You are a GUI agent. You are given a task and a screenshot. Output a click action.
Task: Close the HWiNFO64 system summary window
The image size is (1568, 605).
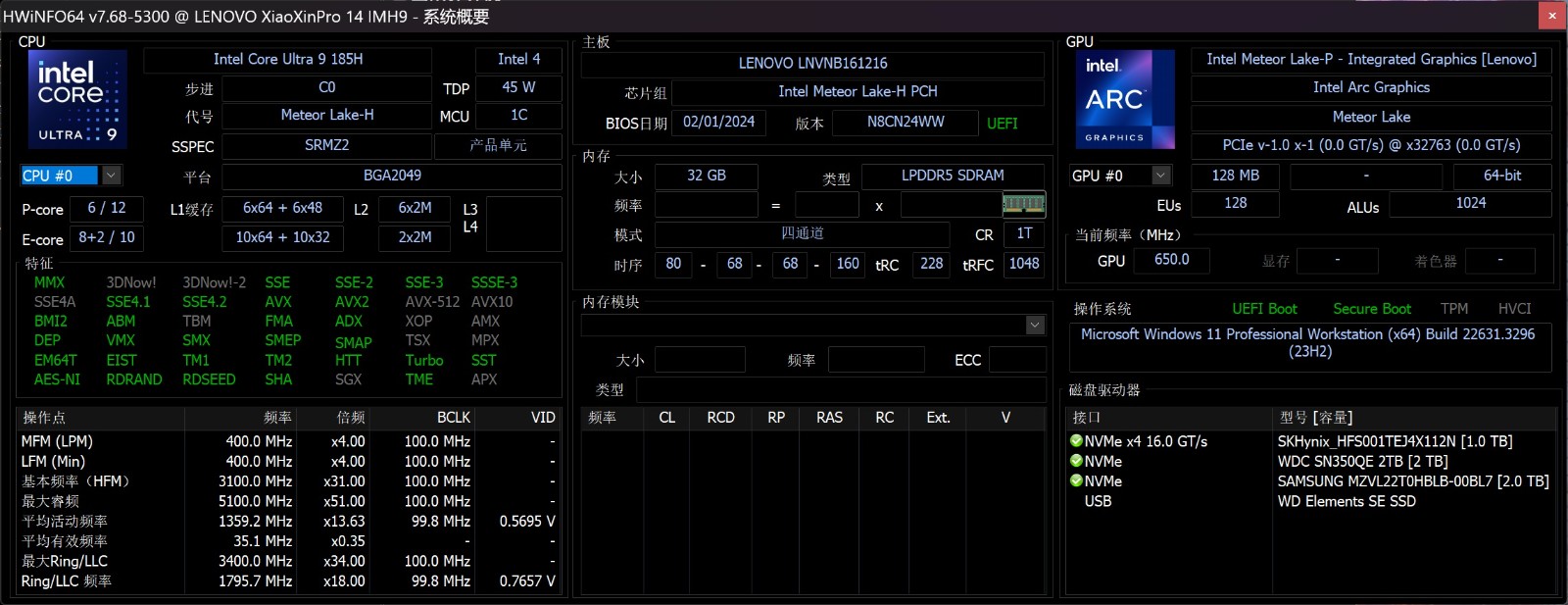point(1551,15)
